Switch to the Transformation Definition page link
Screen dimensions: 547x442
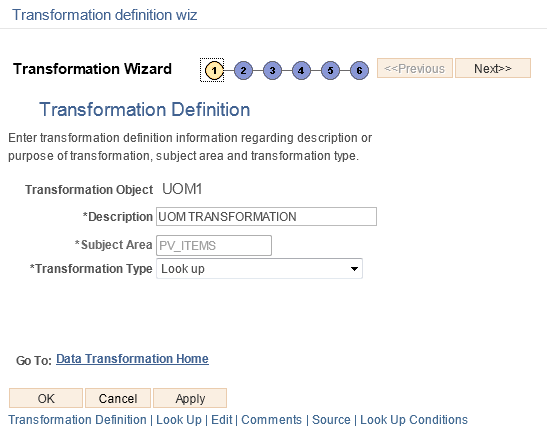[x=77, y=420]
